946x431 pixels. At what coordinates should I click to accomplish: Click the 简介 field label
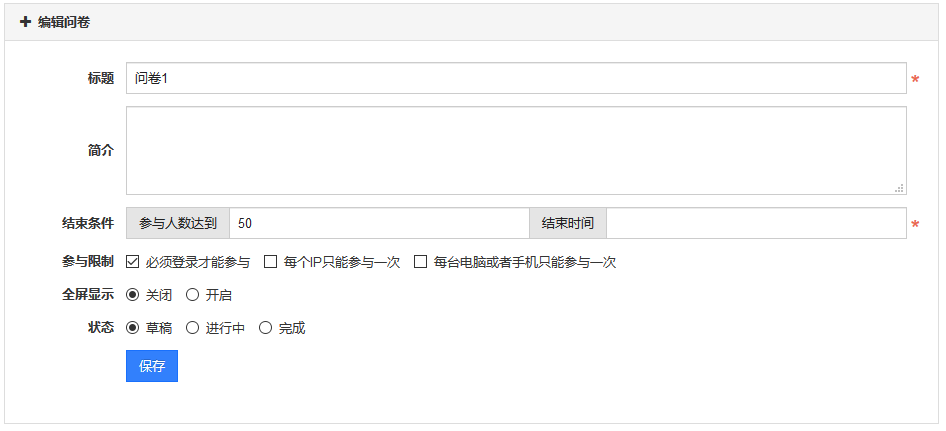(x=101, y=151)
